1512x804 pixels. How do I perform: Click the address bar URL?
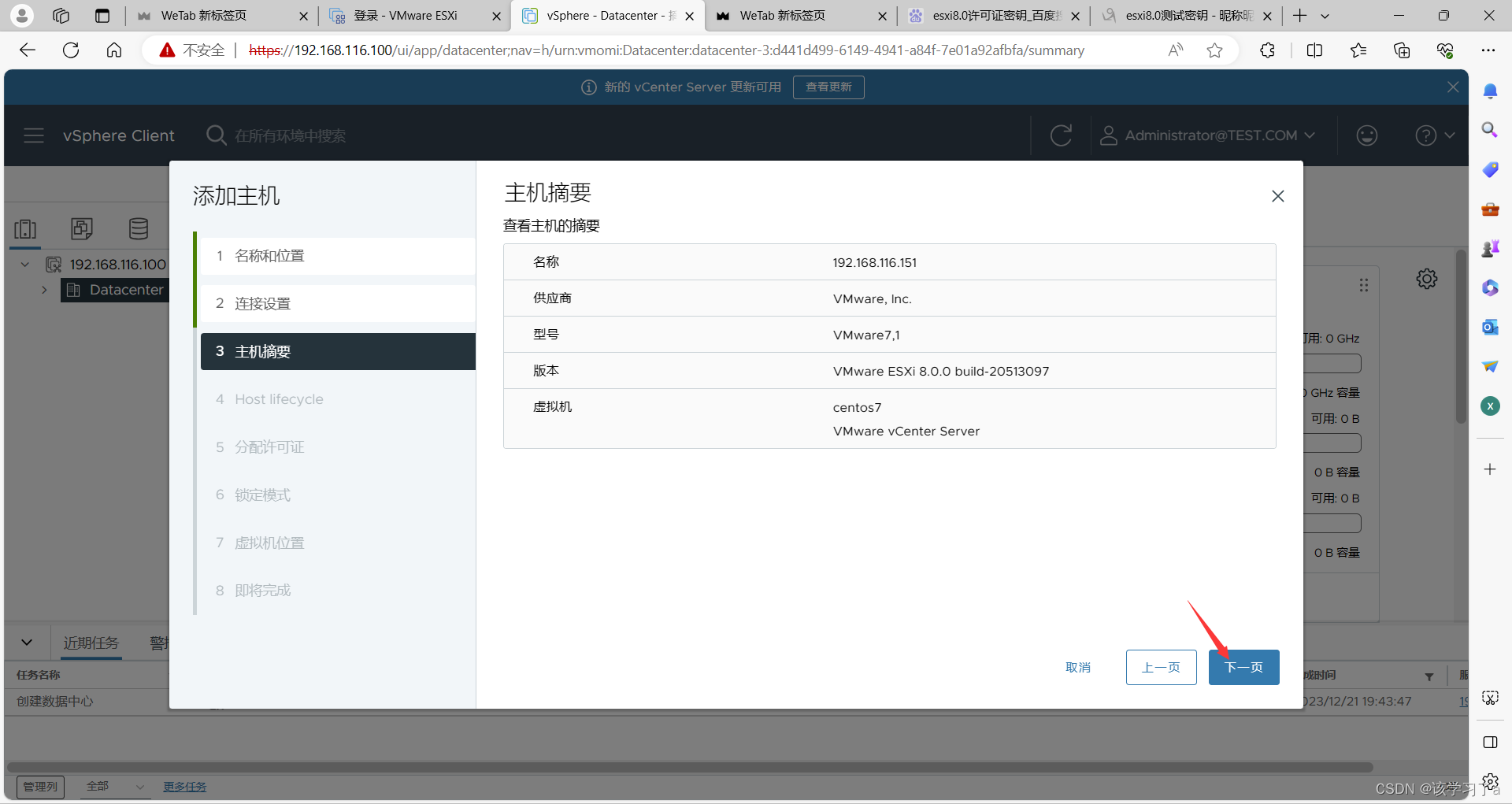(x=666, y=50)
